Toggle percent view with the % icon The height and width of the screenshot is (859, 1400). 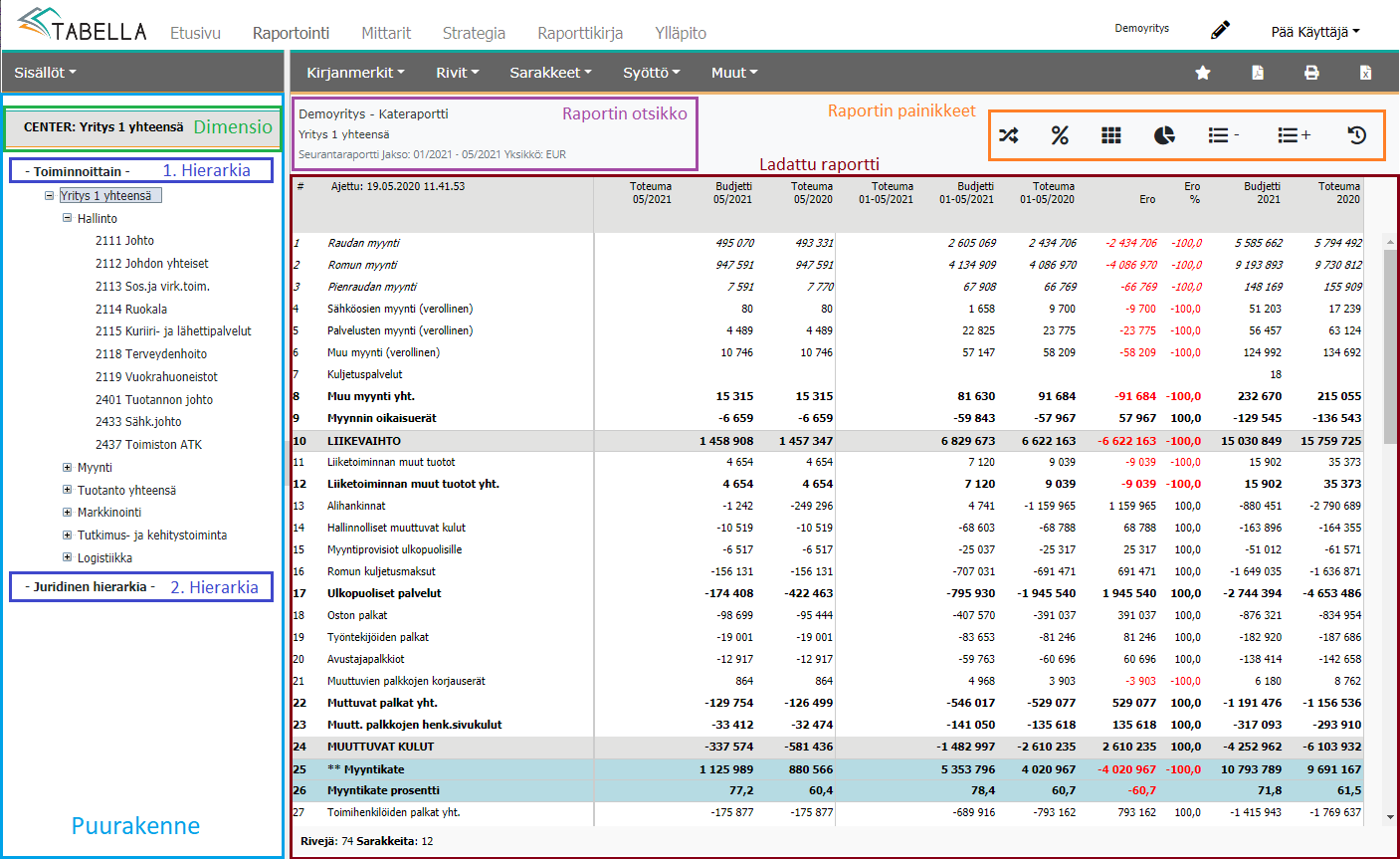point(1060,135)
